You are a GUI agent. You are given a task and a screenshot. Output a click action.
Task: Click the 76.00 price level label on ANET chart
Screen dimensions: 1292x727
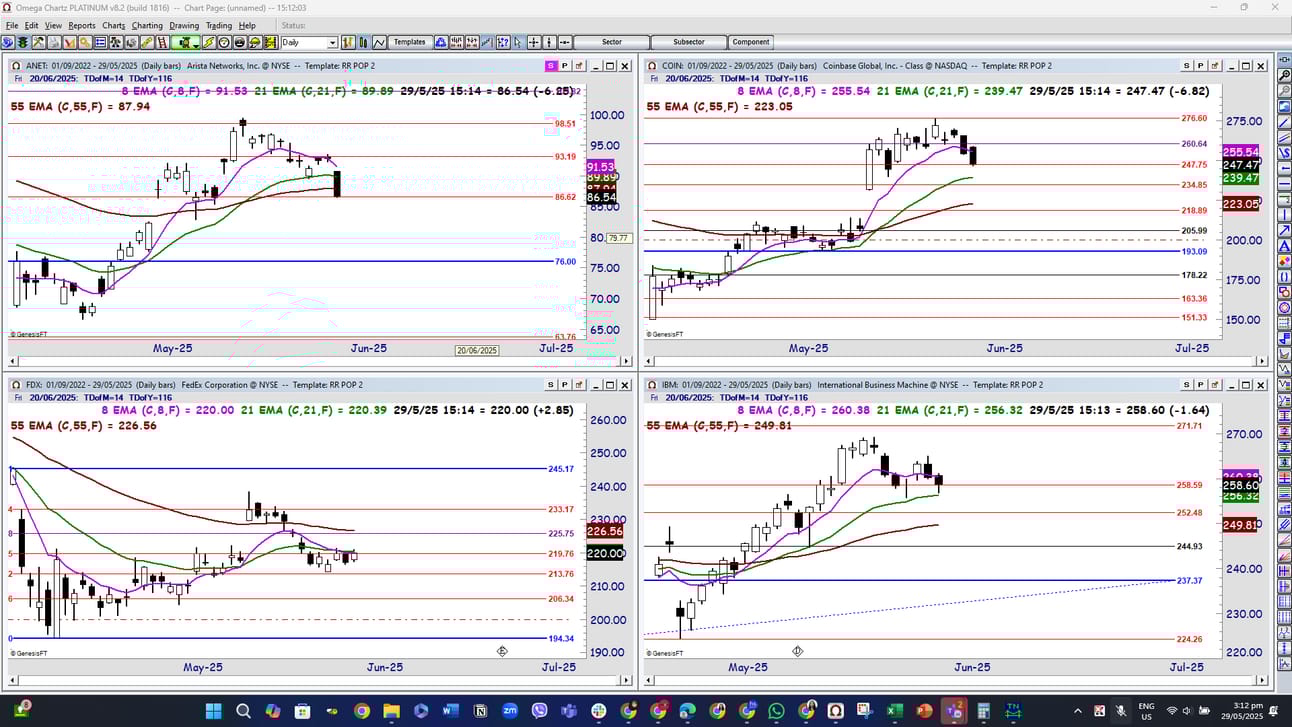(565, 262)
